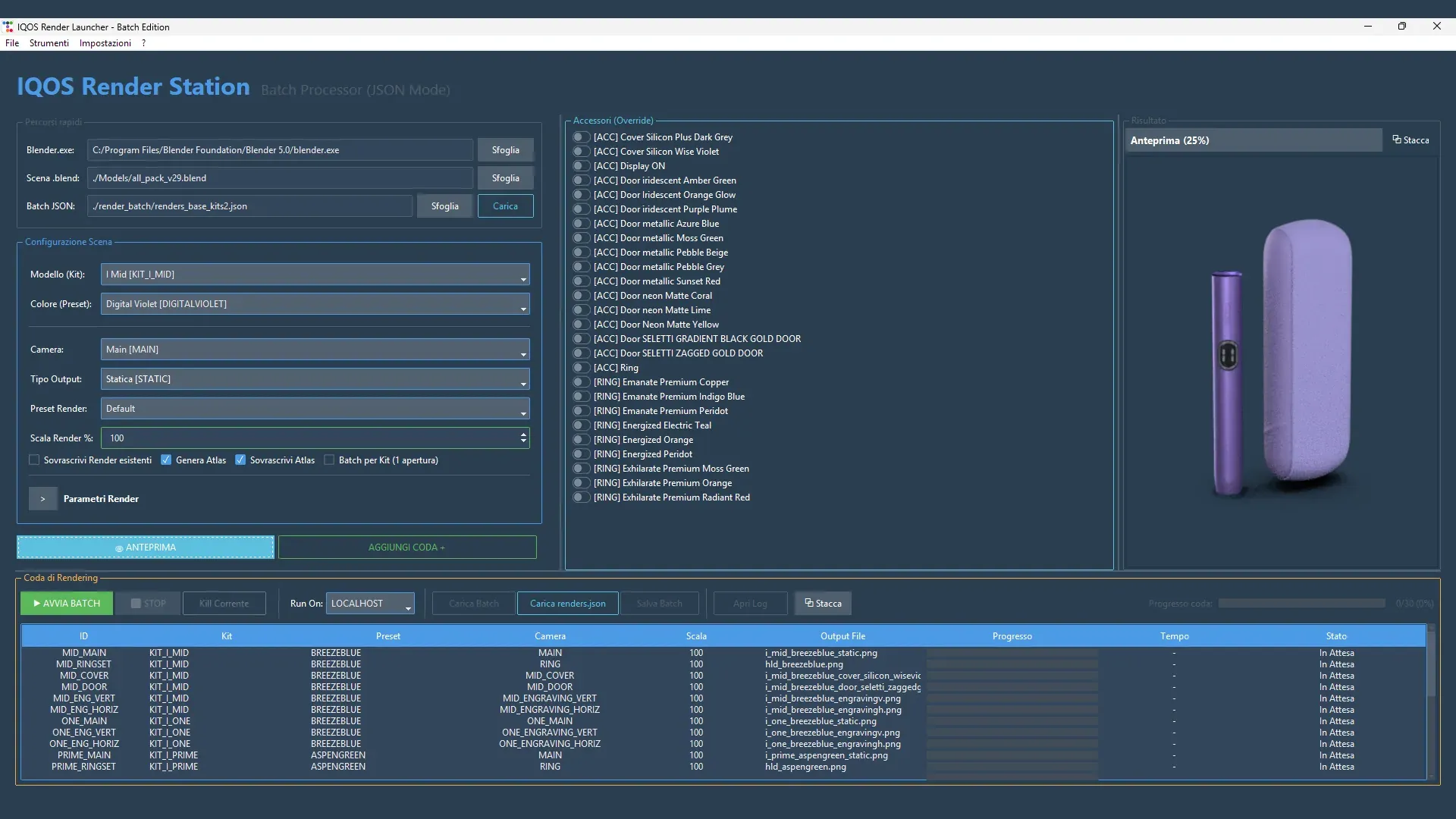Viewport: 1456px width, 819px height.
Task: Detach the render queue with Stacca button
Action: click(823, 604)
